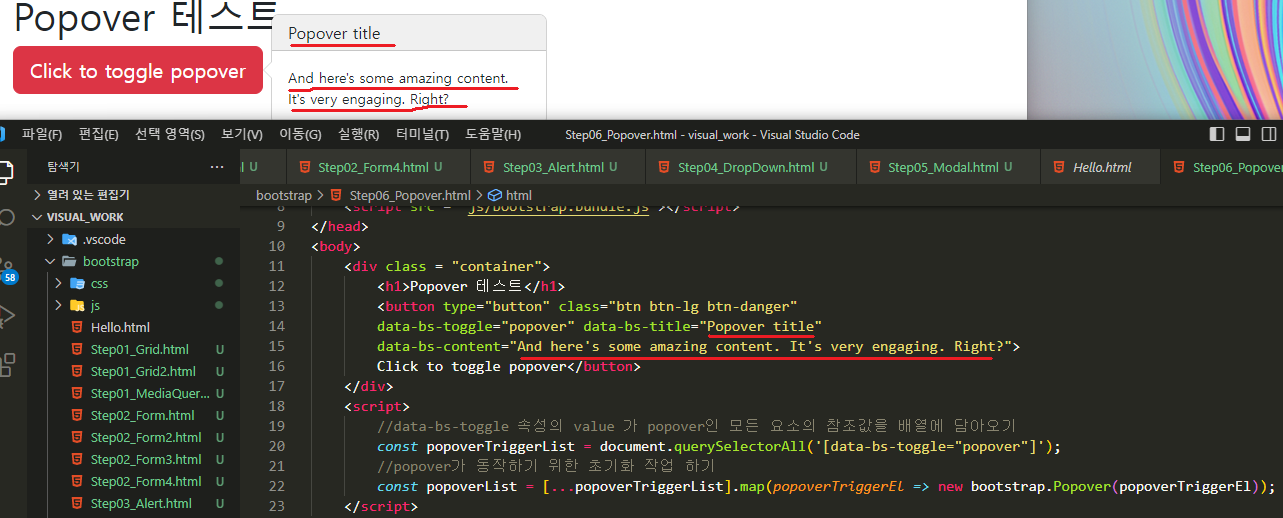Open Step02_Form4.html in the explorer tree
Viewport: 1283px width, 518px height.
tap(146, 481)
